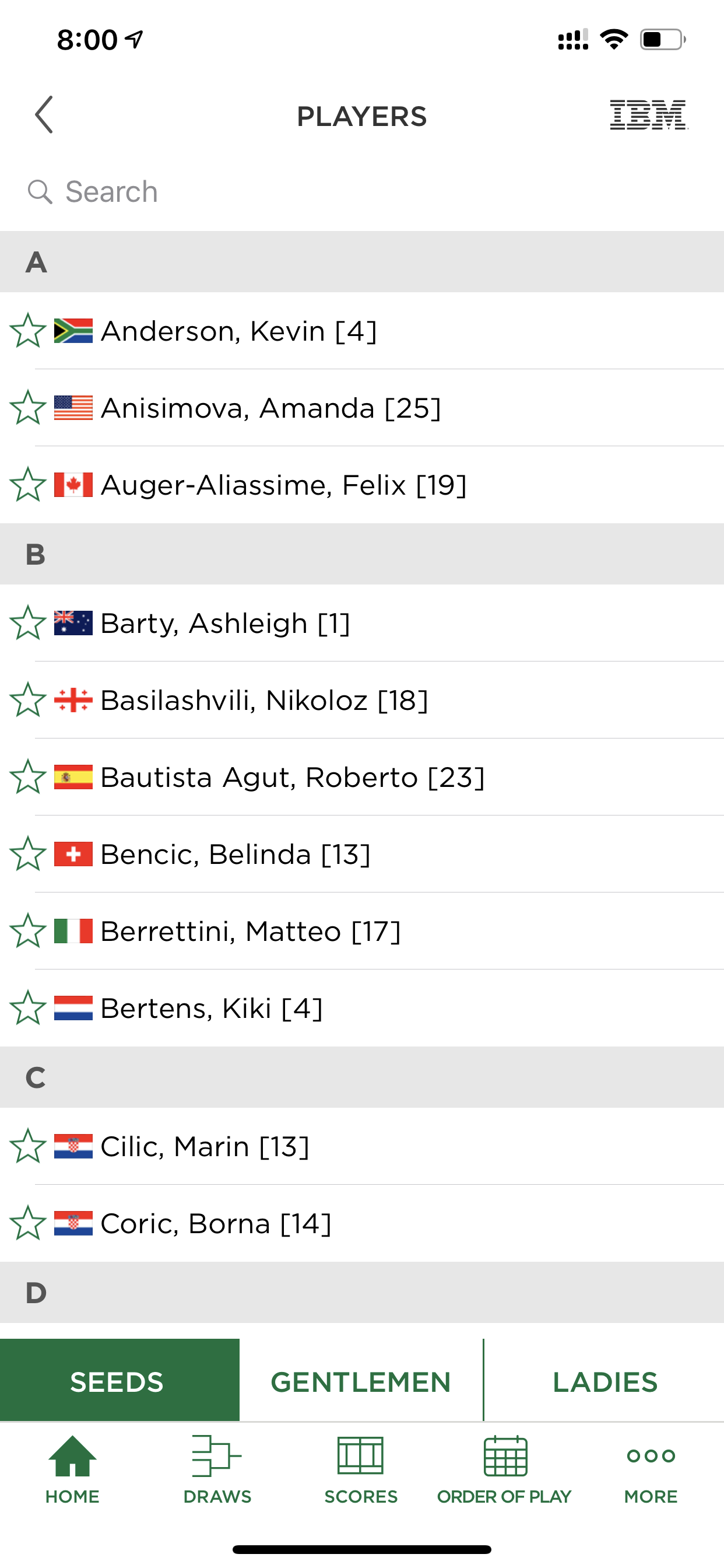
Task: Toggle the favorite star for Barty, Ashleigh
Action: 28,622
